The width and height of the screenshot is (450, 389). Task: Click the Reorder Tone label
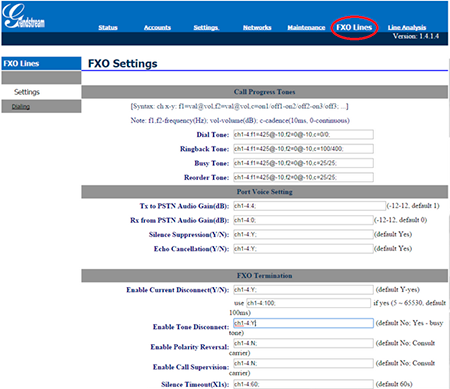tap(207, 178)
